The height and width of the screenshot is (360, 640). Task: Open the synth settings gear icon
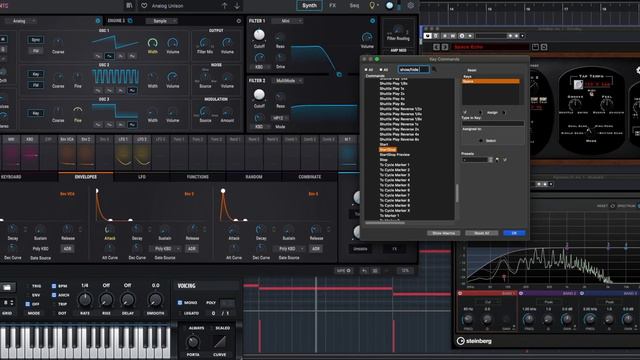(x=411, y=5)
